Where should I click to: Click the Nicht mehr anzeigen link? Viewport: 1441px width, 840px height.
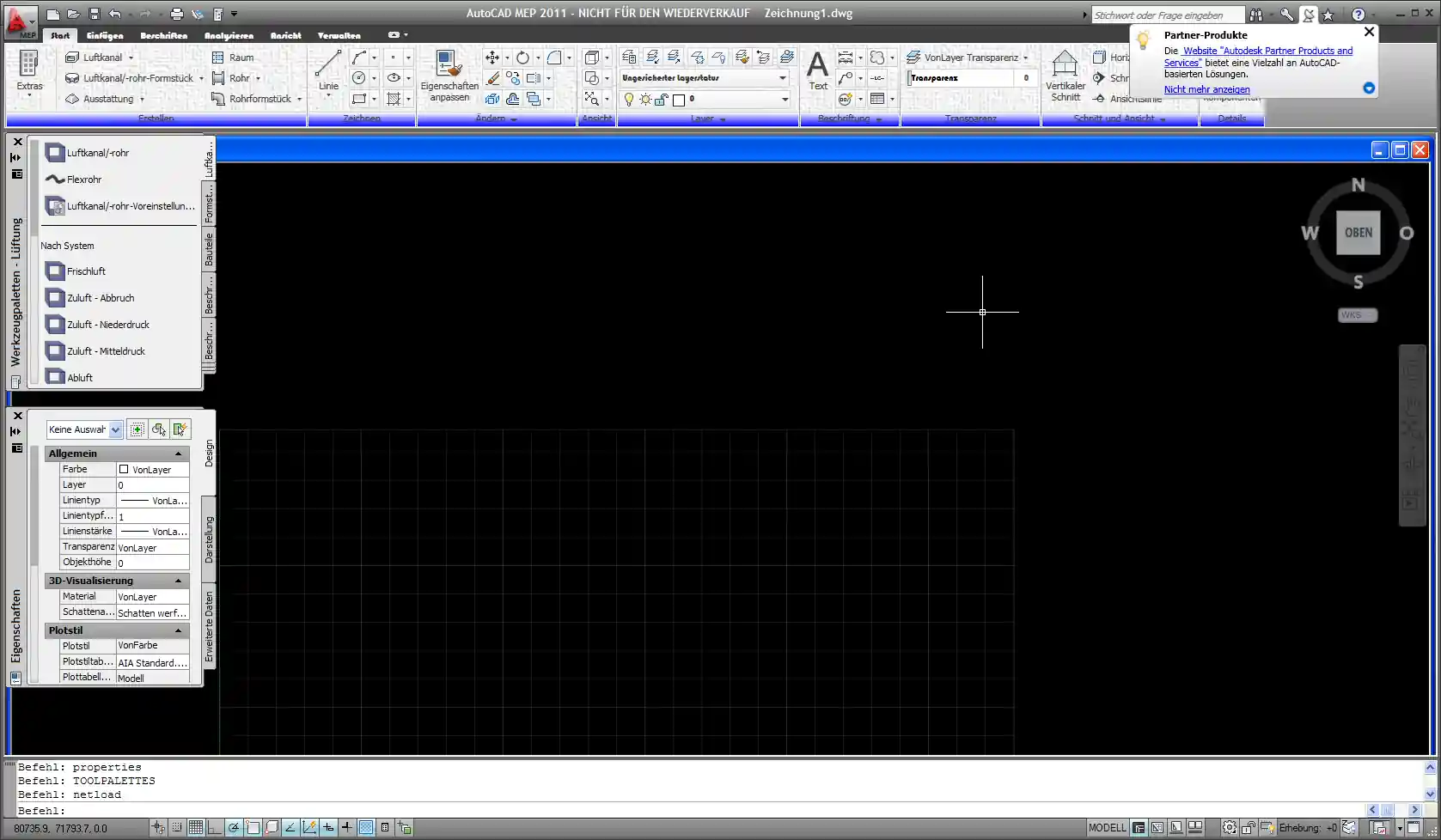(x=1206, y=89)
